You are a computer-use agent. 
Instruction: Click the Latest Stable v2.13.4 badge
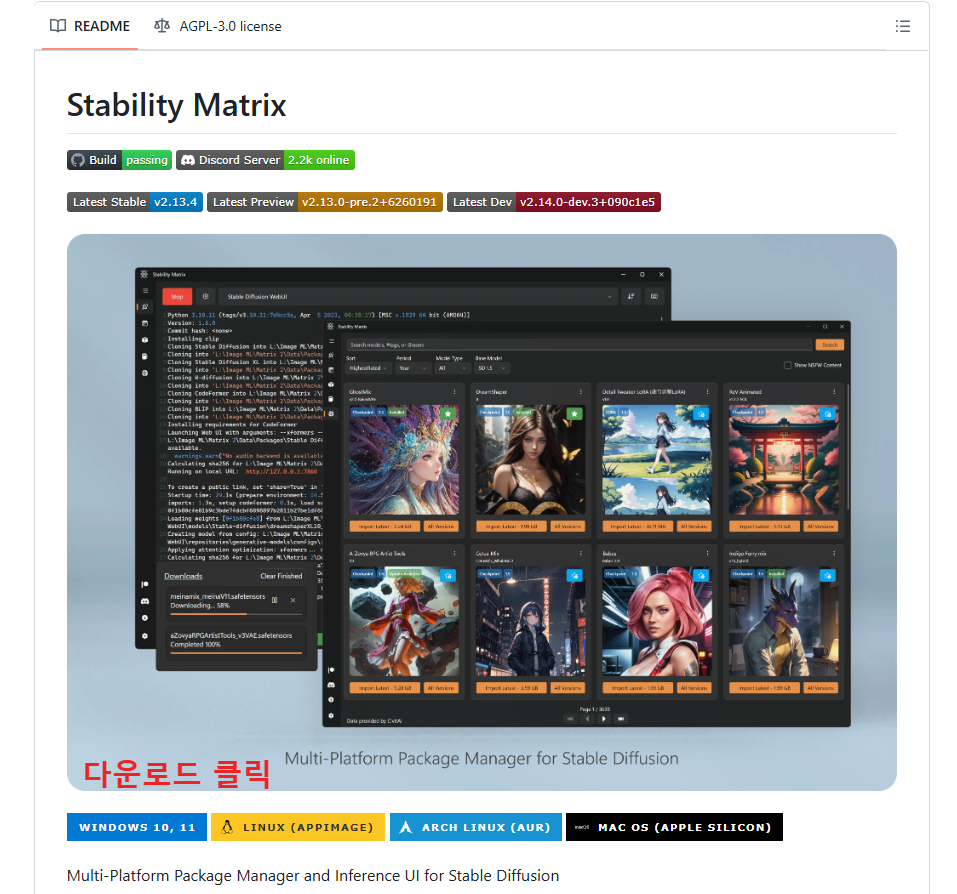135,202
